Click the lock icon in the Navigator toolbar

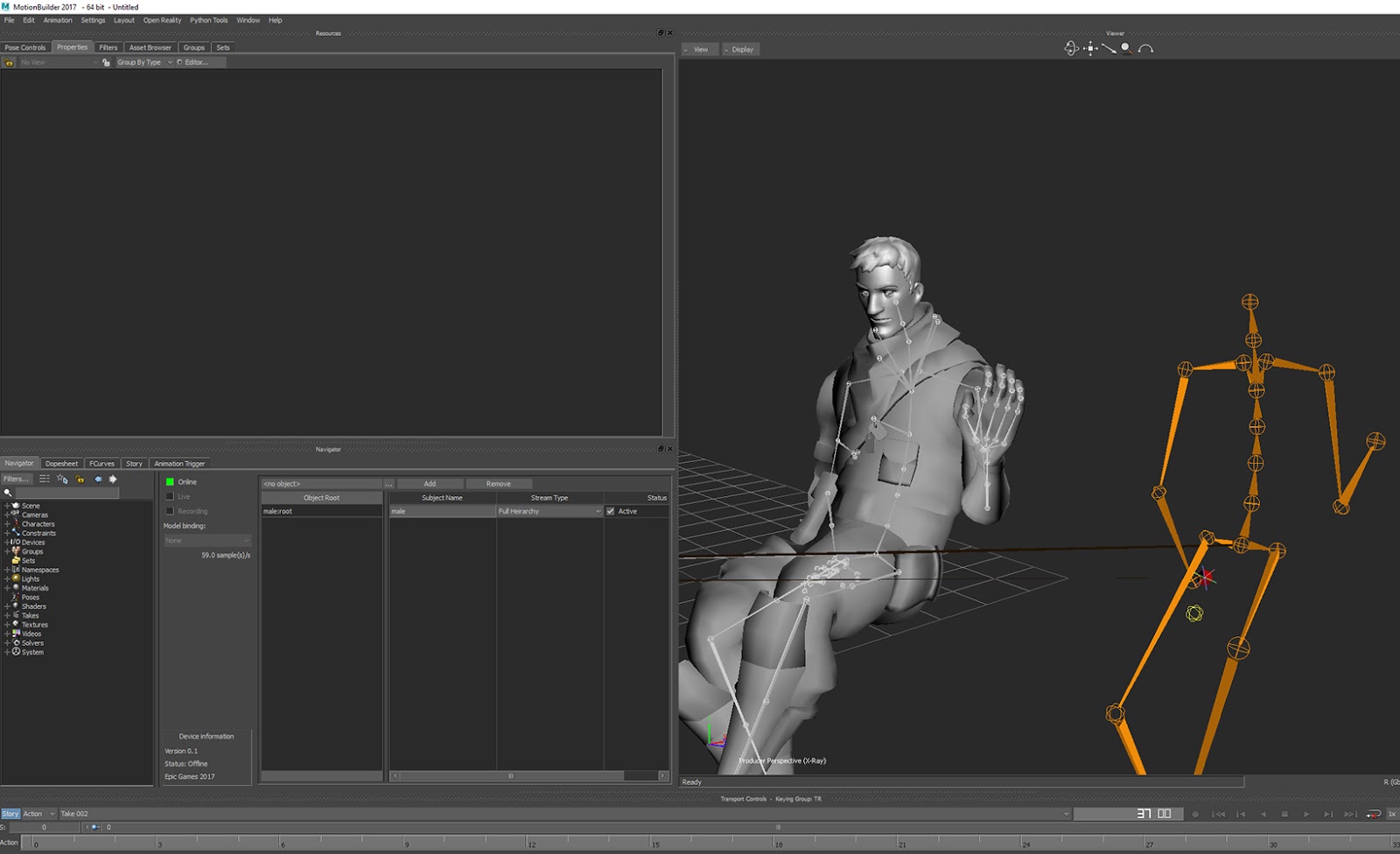click(x=79, y=479)
